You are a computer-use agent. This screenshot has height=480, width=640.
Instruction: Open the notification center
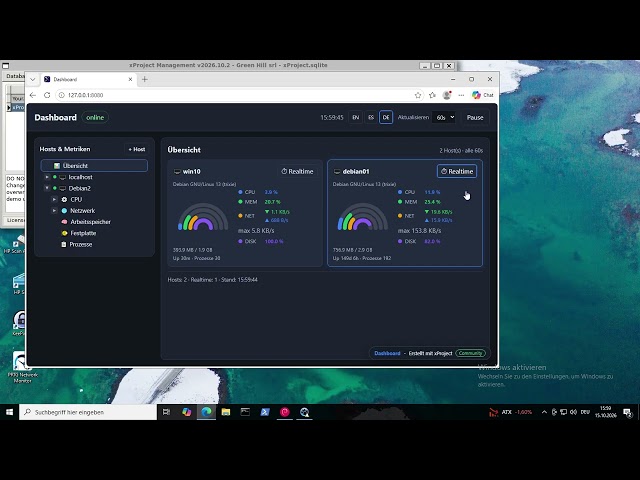pyautogui.click(x=628, y=413)
